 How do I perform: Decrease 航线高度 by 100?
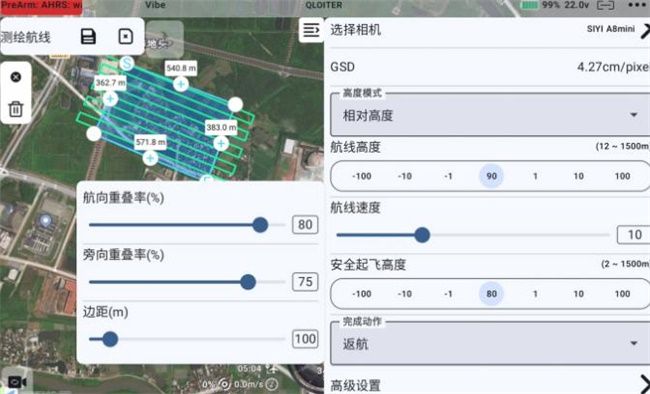coord(361,176)
